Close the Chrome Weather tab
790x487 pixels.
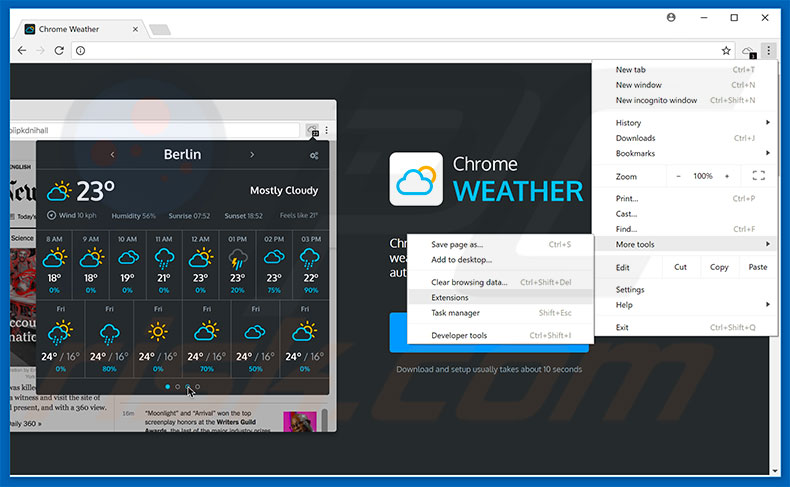[x=135, y=29]
